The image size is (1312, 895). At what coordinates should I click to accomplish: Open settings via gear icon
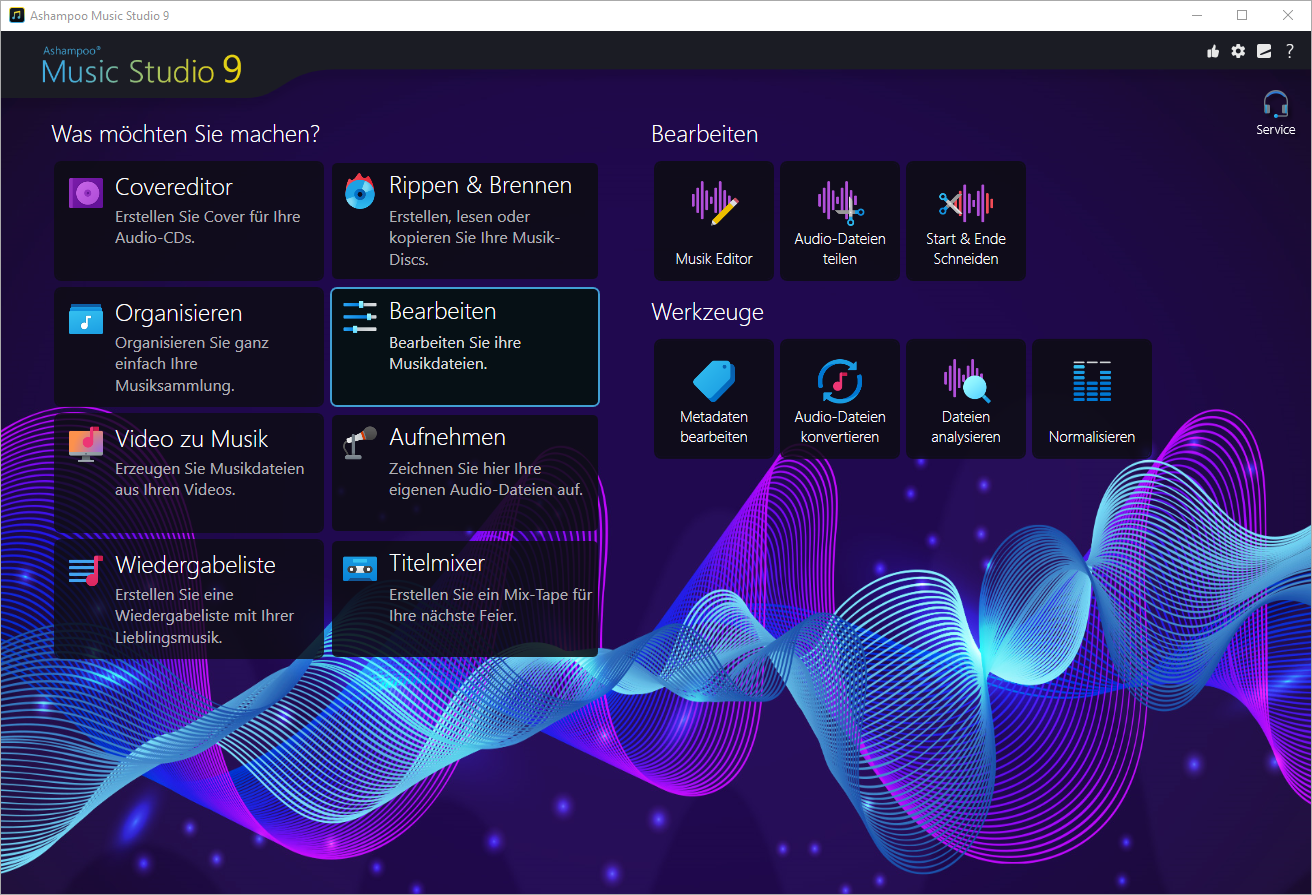1238,51
